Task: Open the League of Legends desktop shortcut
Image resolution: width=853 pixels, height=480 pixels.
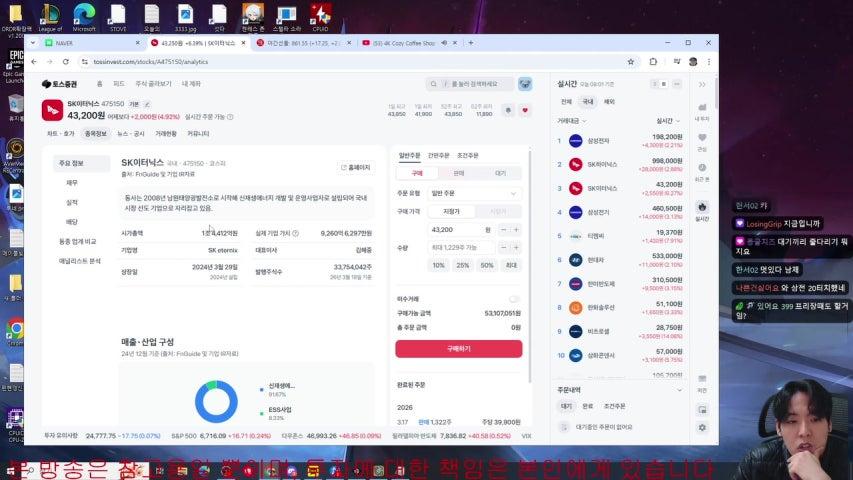Action: coord(50,16)
